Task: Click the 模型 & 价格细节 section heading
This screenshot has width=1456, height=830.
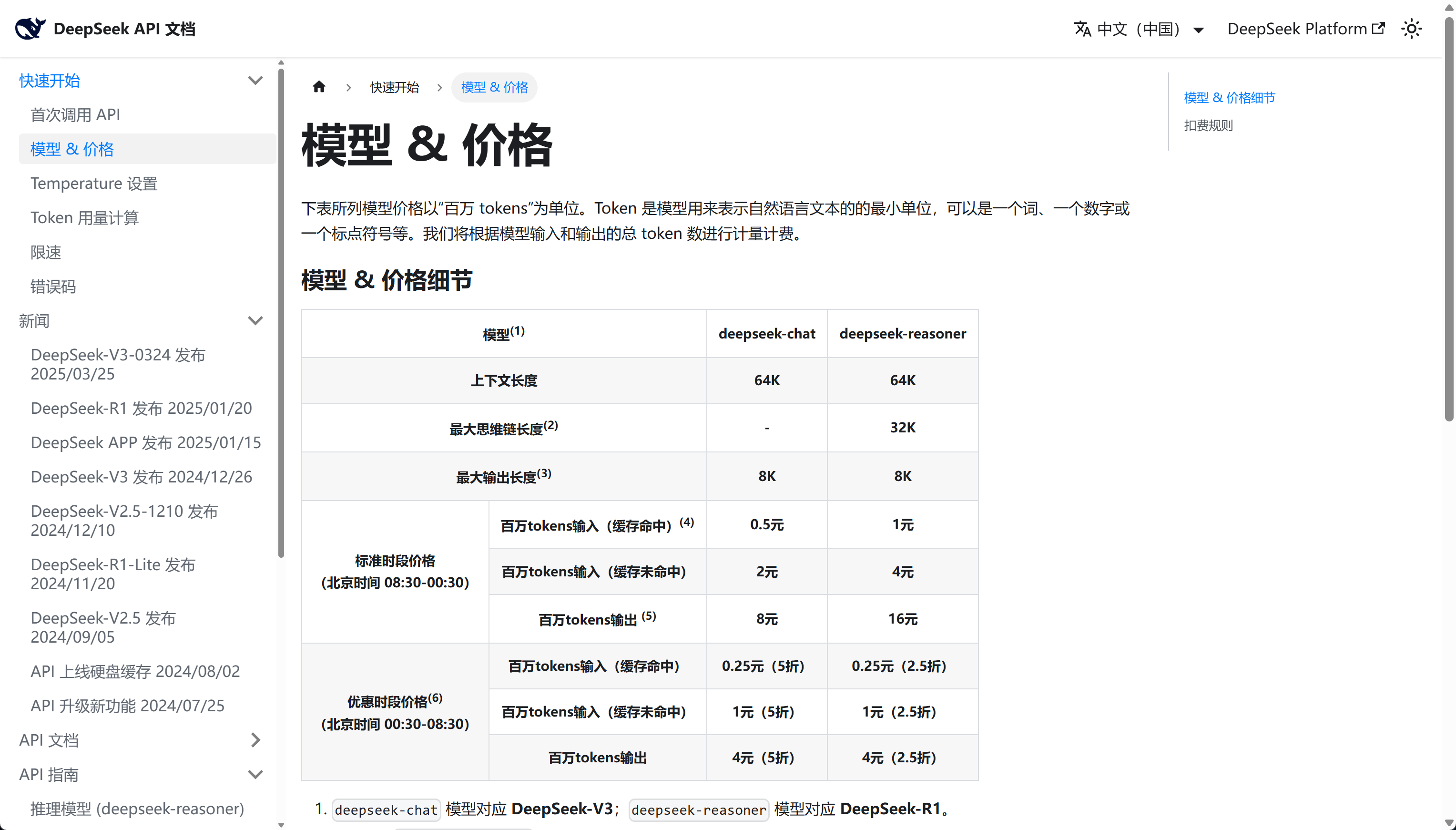Action: coord(387,280)
